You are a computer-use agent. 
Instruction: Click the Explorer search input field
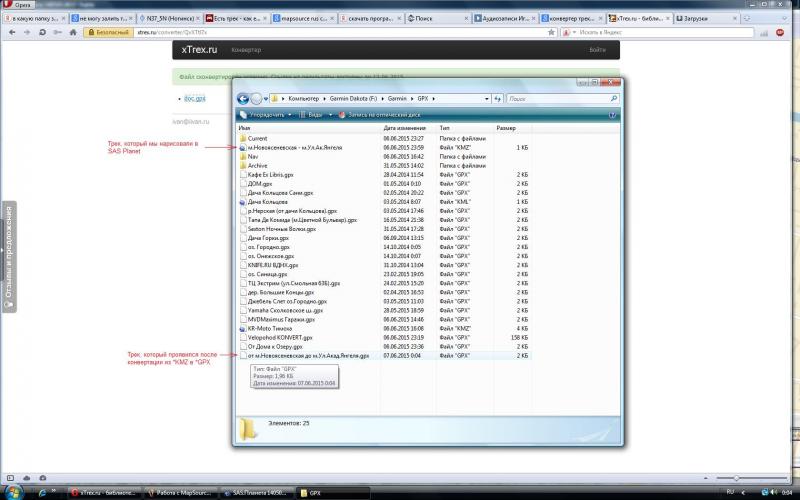(x=555, y=99)
